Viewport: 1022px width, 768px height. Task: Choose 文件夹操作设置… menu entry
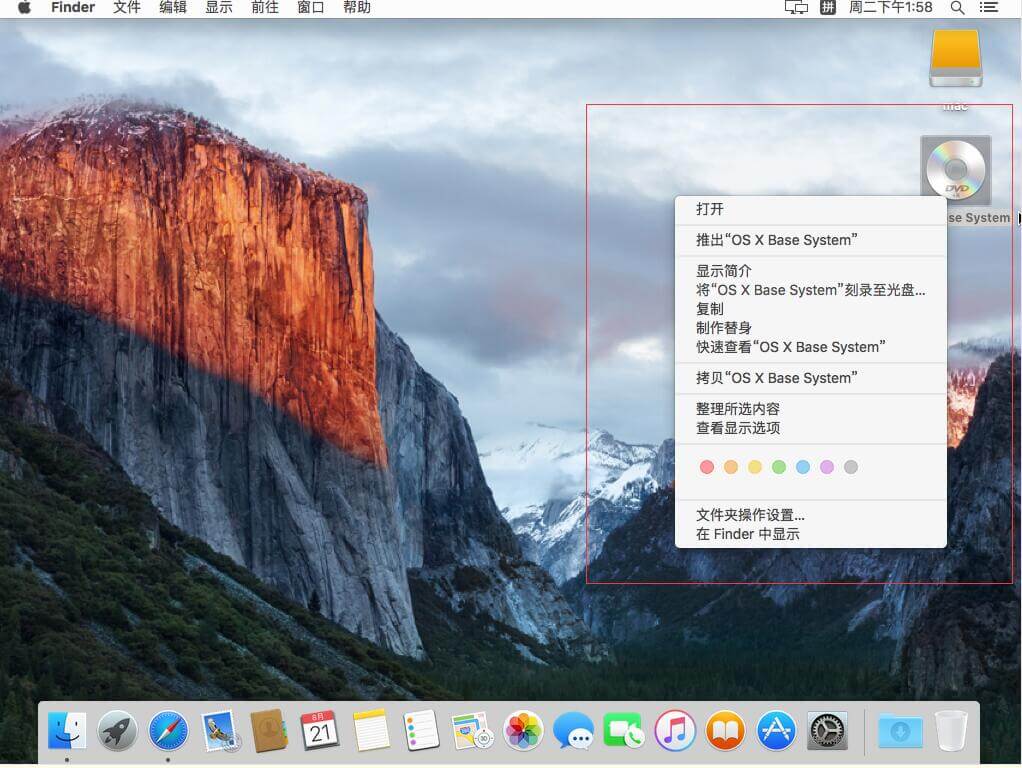point(811,516)
